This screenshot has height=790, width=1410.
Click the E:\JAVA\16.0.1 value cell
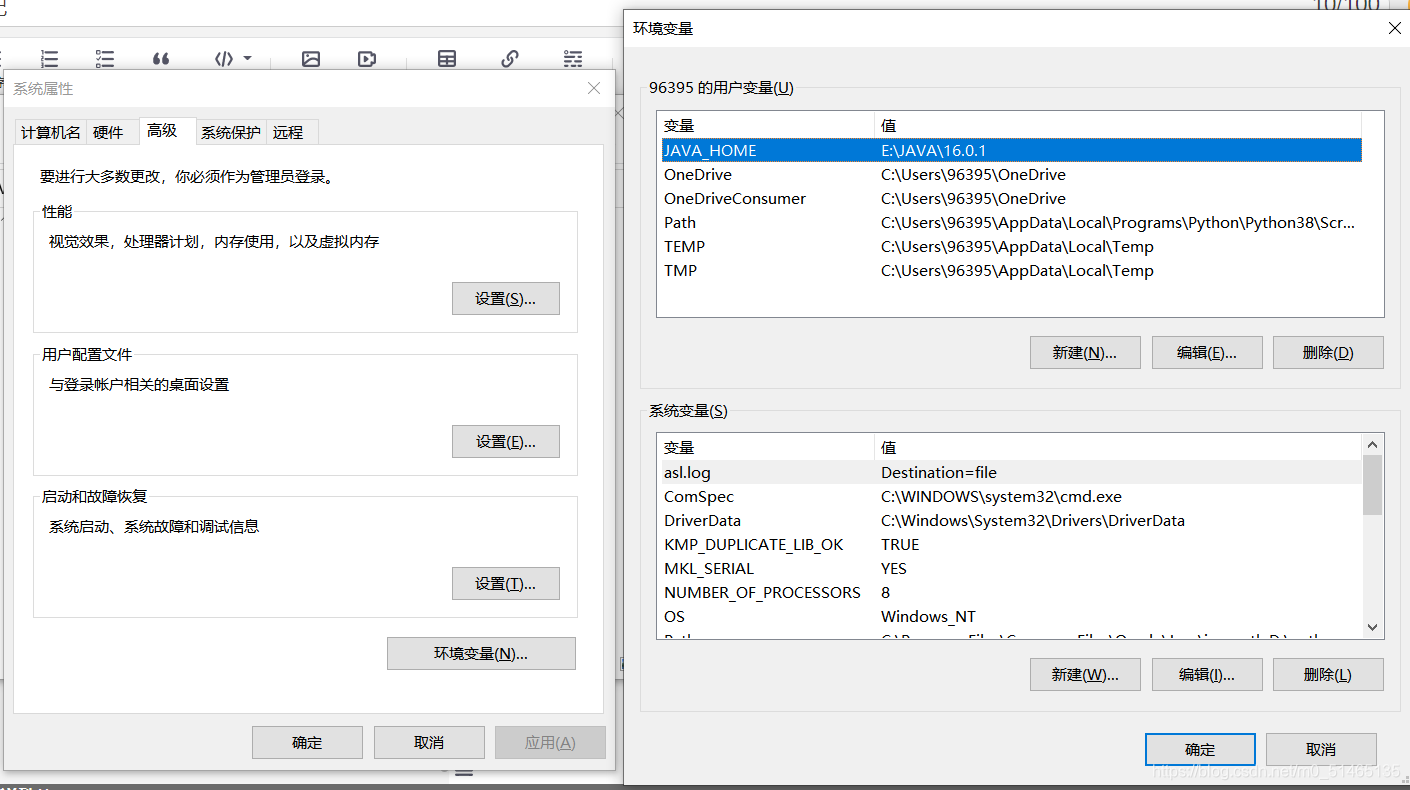(x=934, y=151)
